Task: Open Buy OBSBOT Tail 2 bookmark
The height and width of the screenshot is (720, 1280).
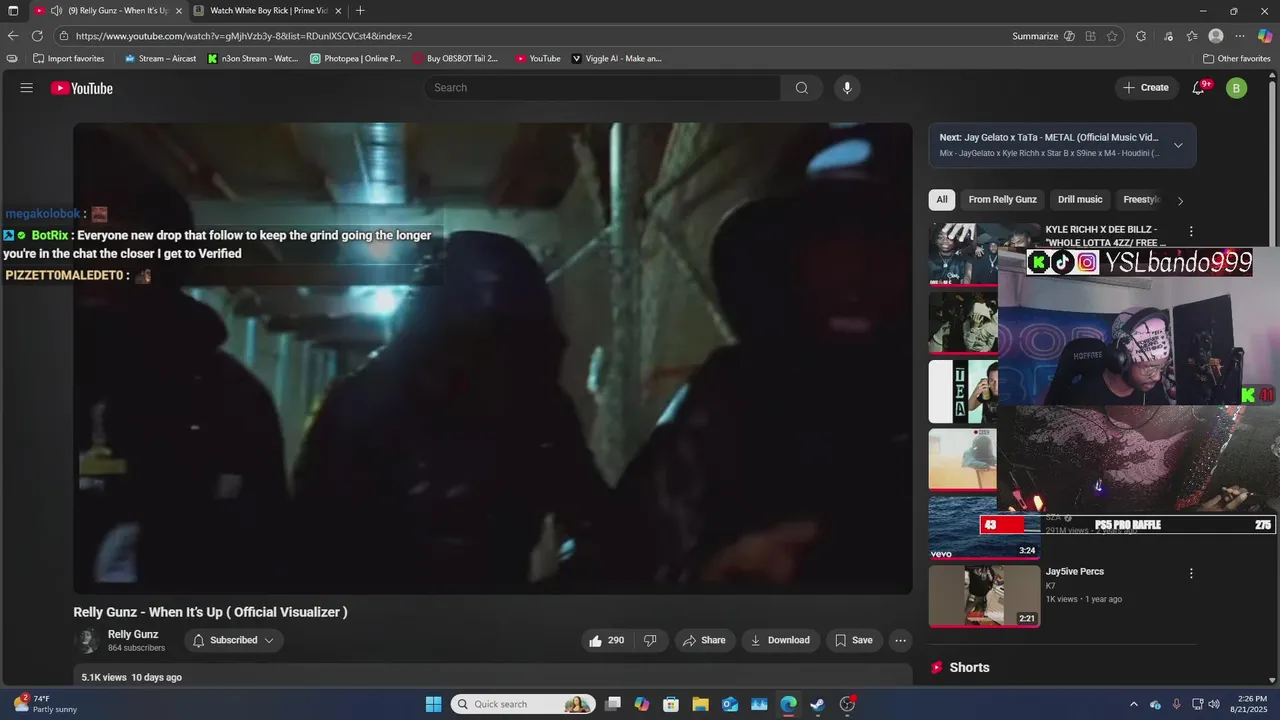Action: tap(456, 59)
